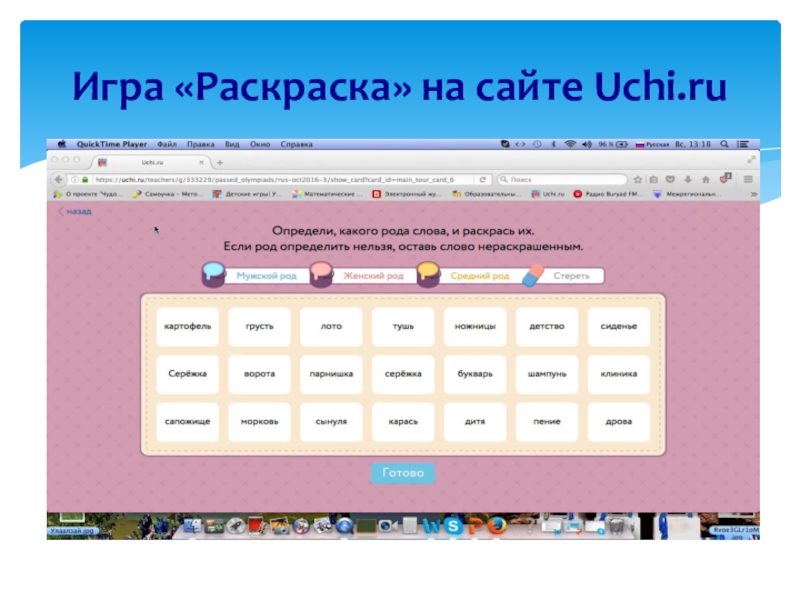This screenshot has width=800, height=600.
Task: Open the Uchi.ru bookmark in bookmarks bar
Action: (548, 194)
